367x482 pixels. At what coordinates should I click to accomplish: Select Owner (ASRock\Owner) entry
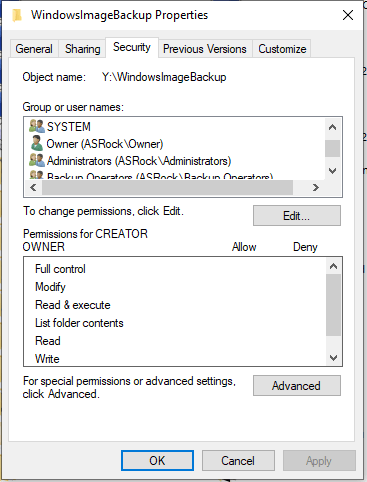pyautogui.click(x=105, y=144)
